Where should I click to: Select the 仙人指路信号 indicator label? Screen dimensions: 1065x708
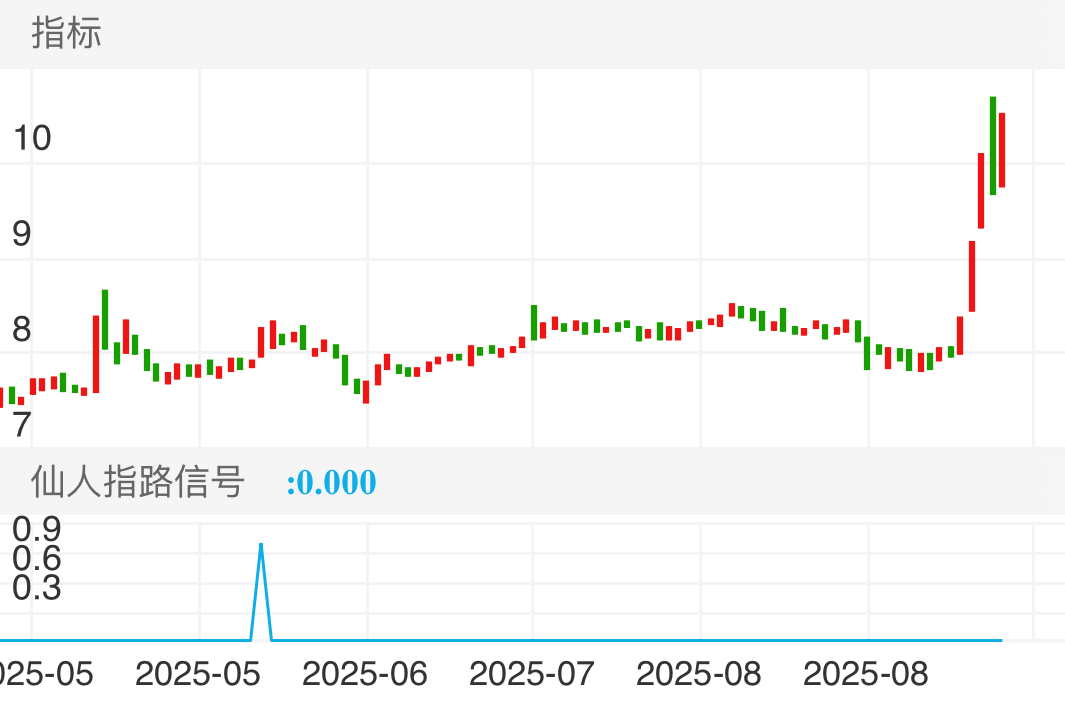(137, 482)
